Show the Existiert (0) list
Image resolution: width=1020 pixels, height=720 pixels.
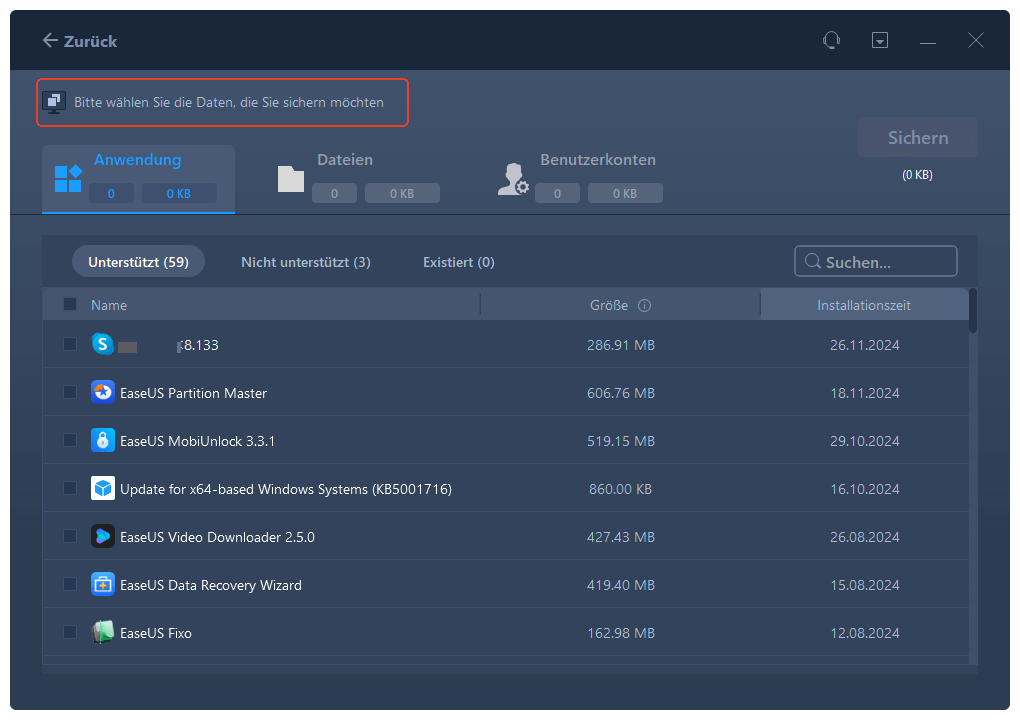coord(459,262)
